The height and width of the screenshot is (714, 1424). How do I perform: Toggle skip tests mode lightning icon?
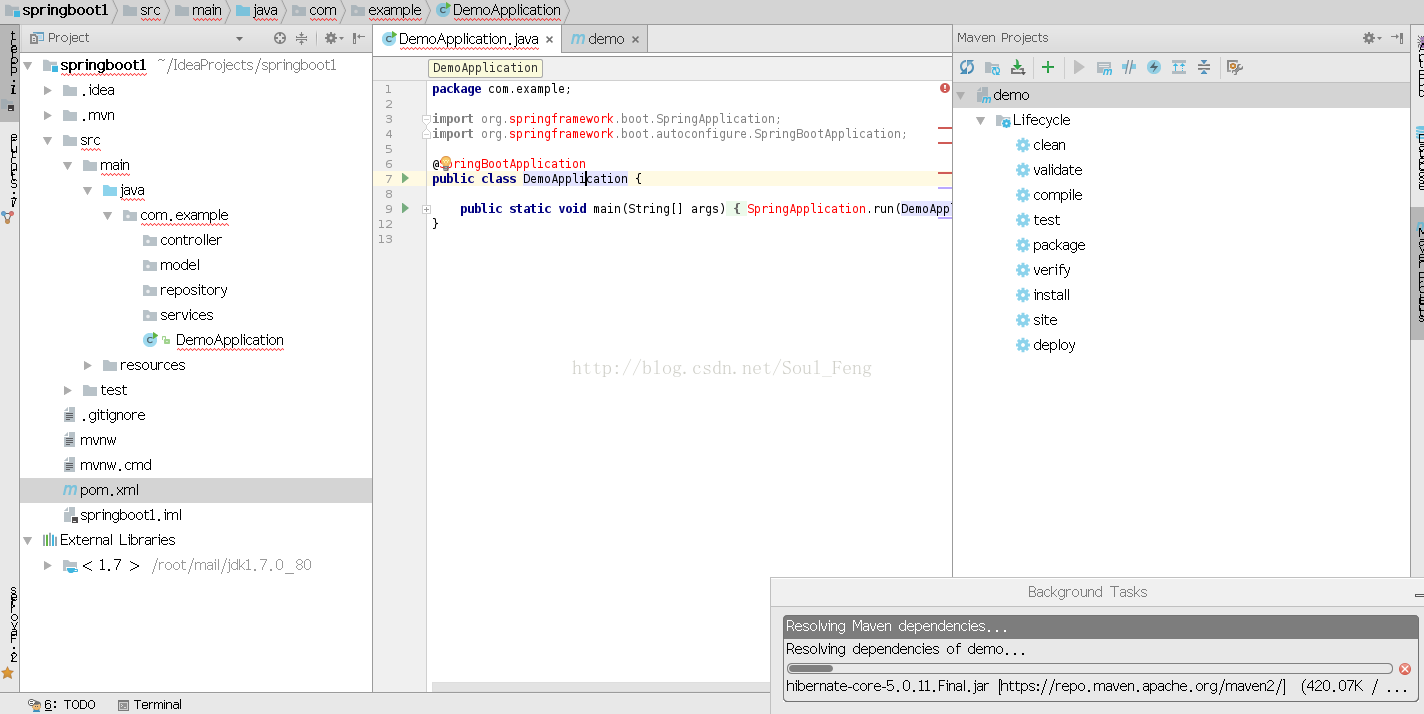(x=1154, y=67)
